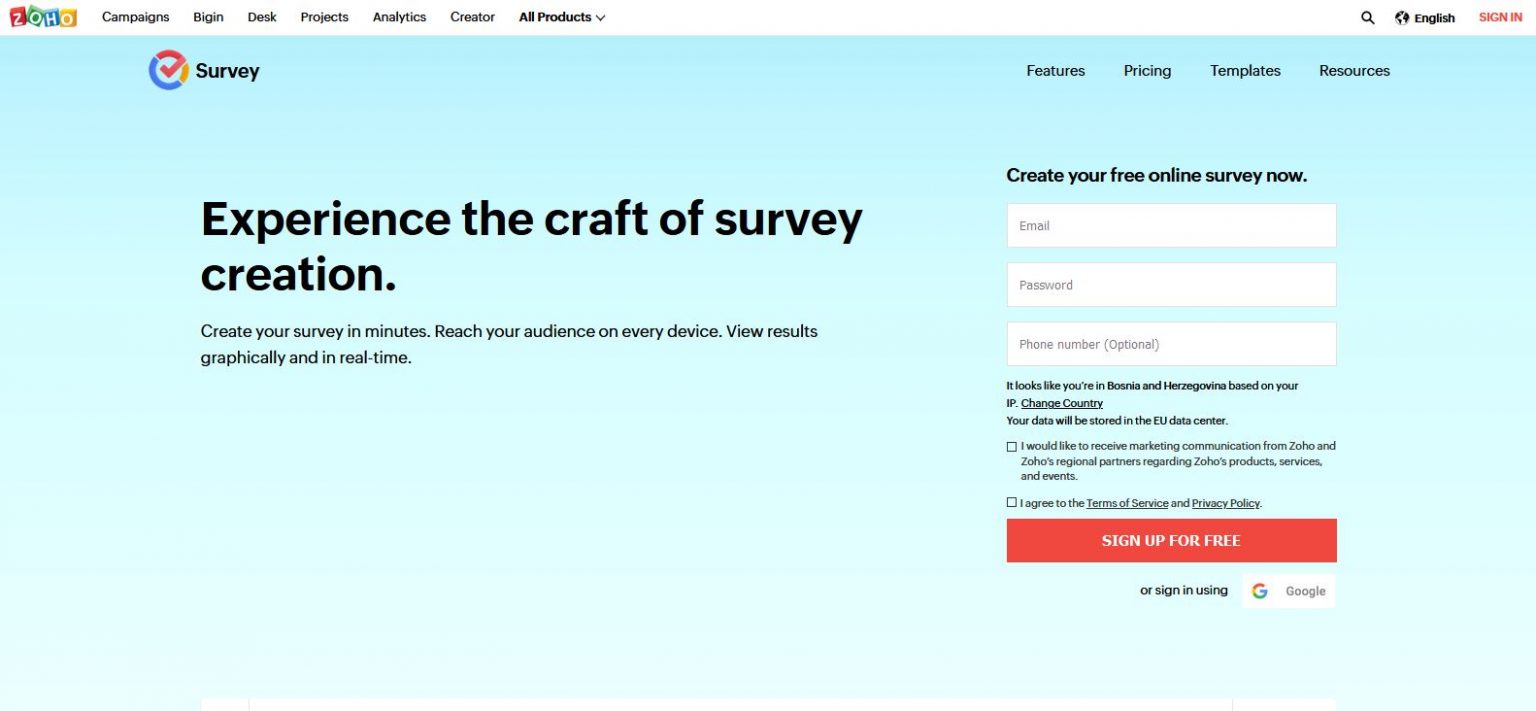Sign in using the Google option
The height and width of the screenshot is (711, 1536).
click(x=1289, y=590)
